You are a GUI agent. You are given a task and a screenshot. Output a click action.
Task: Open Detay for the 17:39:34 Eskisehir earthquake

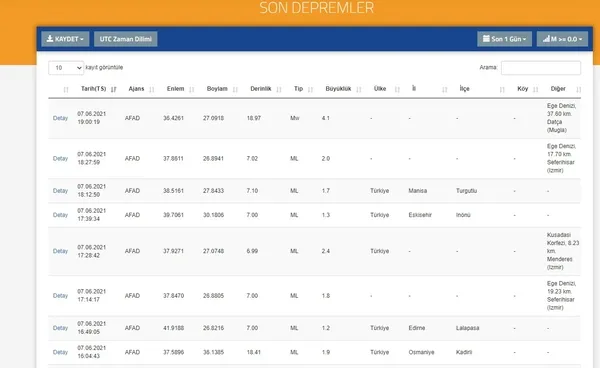[x=60, y=215]
